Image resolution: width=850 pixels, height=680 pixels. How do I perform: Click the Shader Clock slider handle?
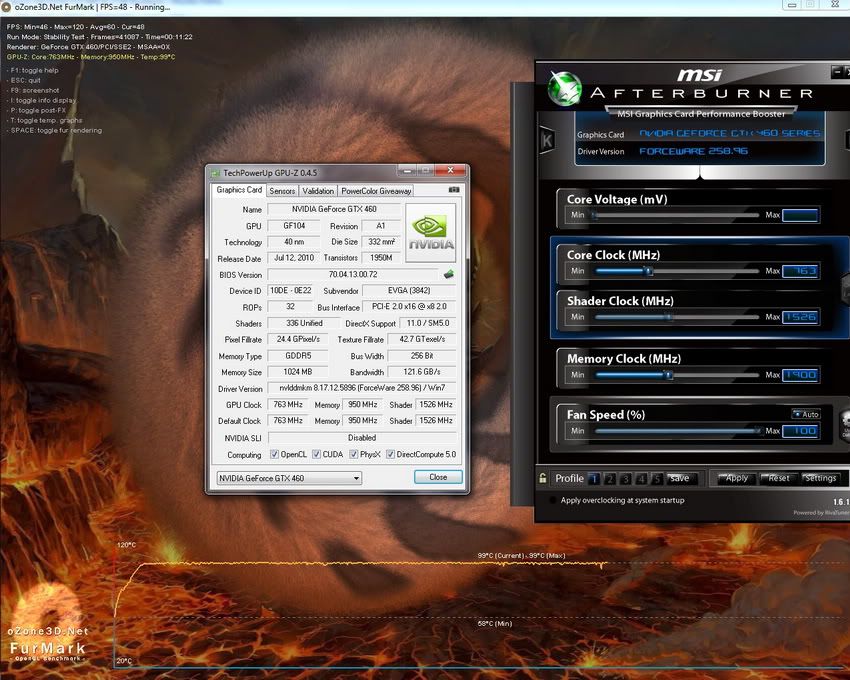pos(670,317)
